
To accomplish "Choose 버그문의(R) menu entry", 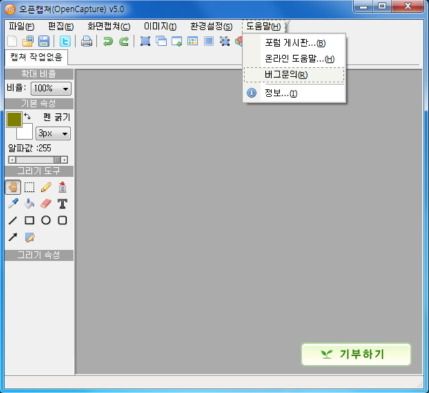I will click(295, 75).
